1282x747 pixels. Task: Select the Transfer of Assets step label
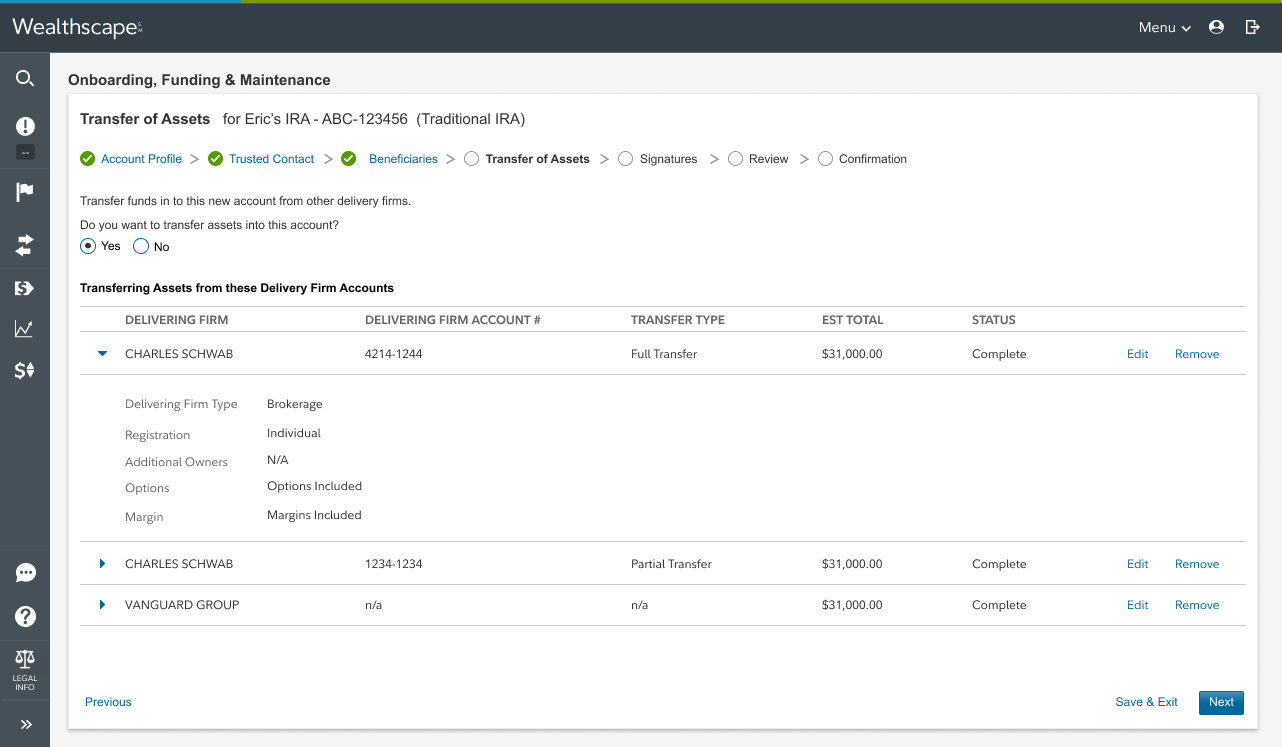[537, 159]
